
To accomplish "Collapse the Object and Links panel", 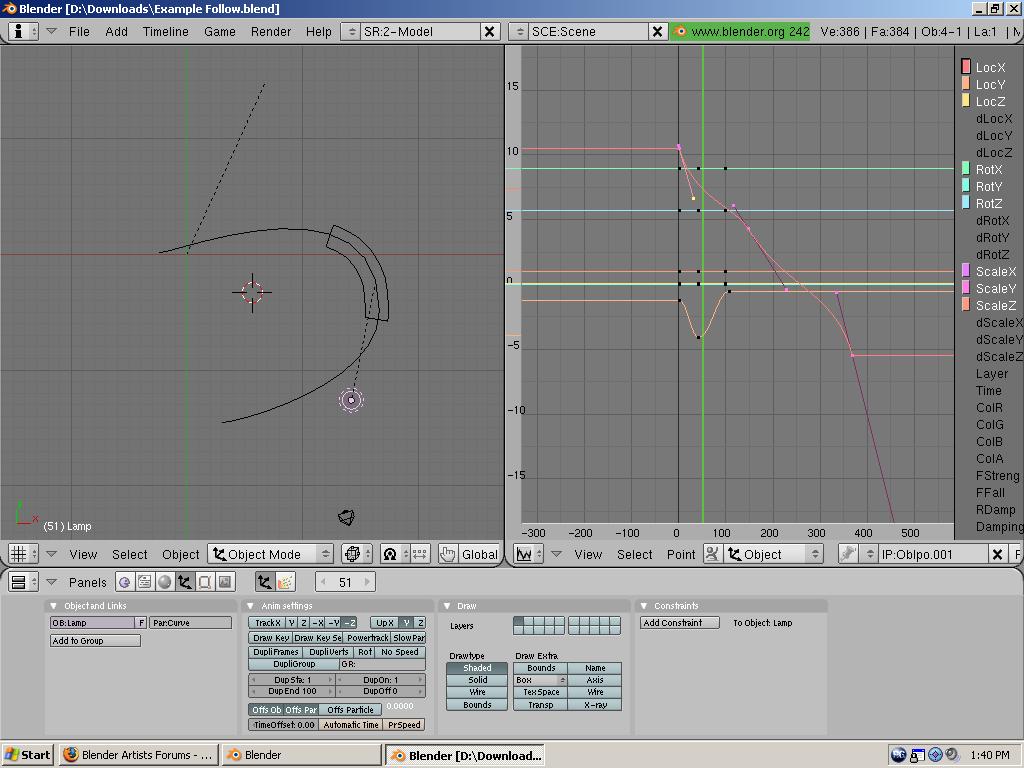I will click(54, 606).
